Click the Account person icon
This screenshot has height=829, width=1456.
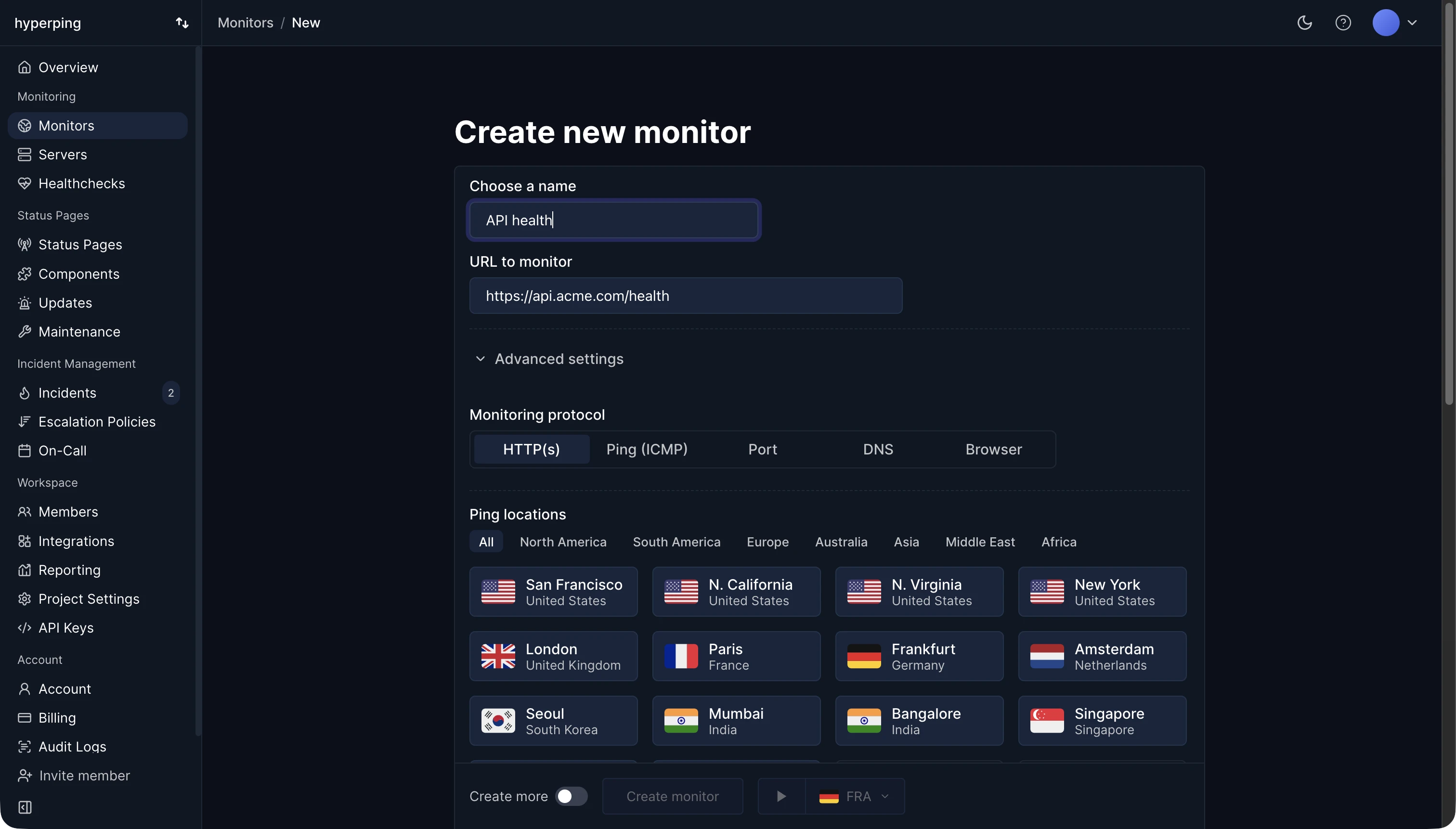24,689
